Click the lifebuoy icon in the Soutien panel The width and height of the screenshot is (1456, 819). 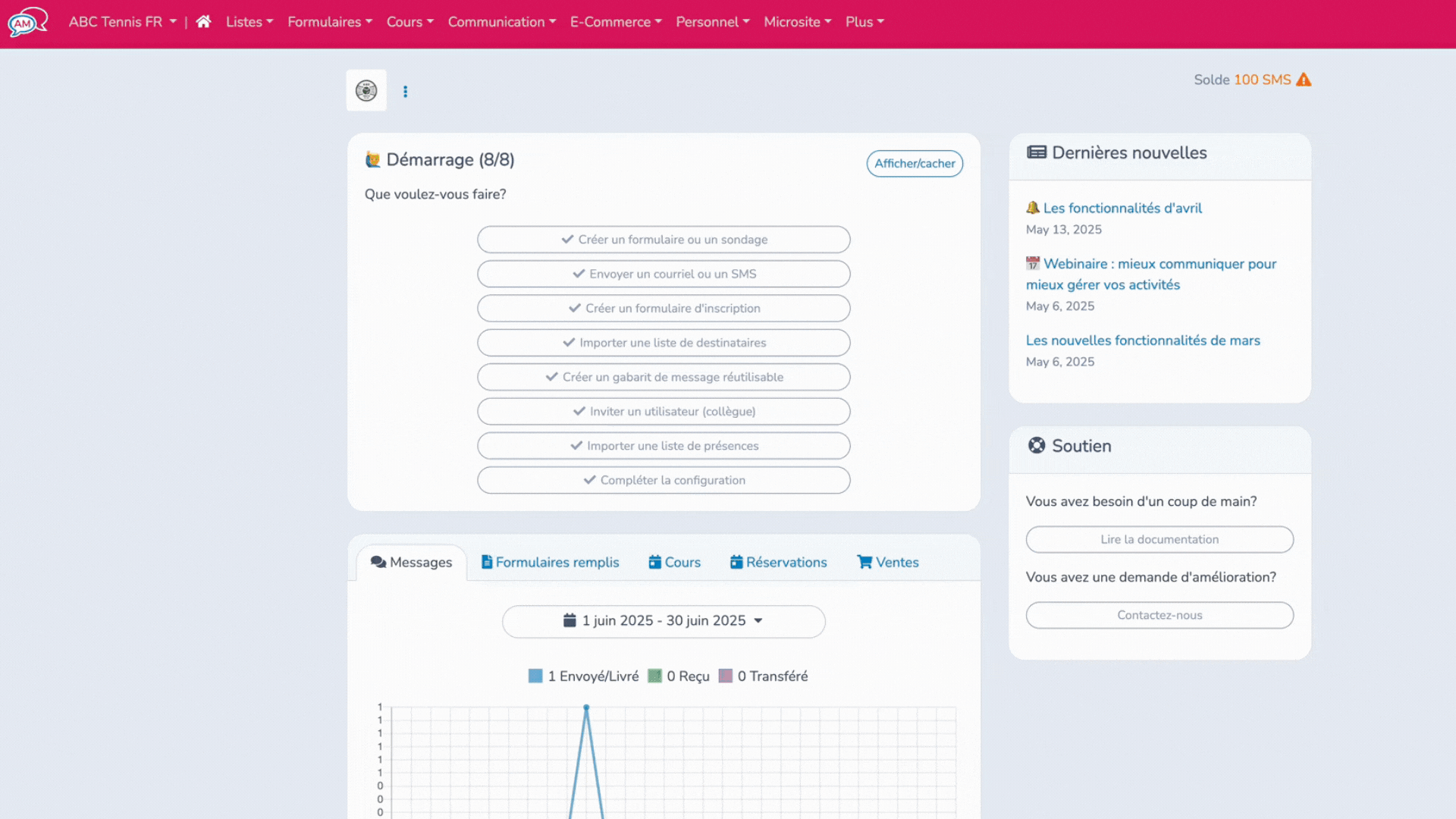[x=1036, y=446]
